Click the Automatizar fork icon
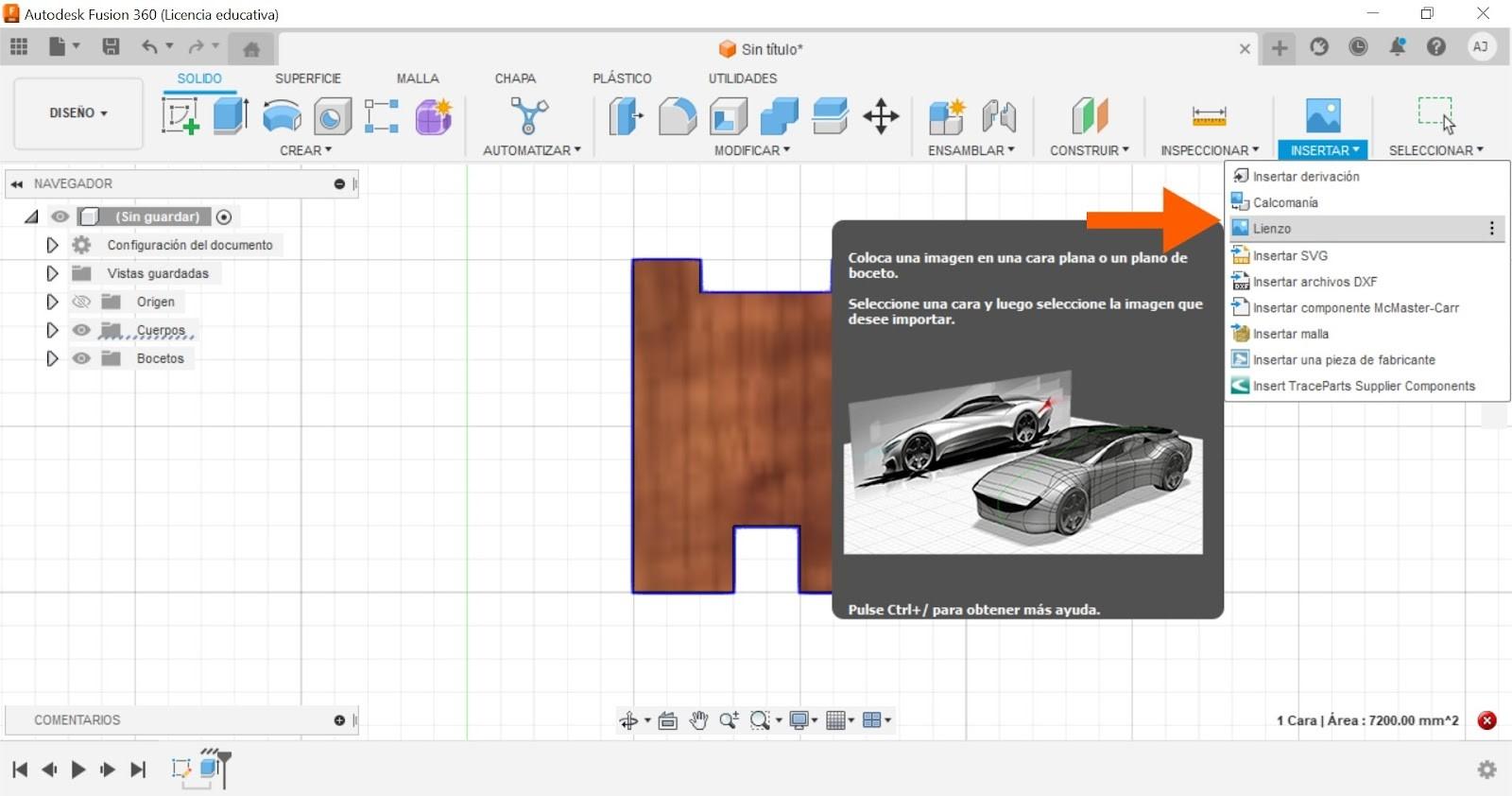 pyautogui.click(x=529, y=116)
